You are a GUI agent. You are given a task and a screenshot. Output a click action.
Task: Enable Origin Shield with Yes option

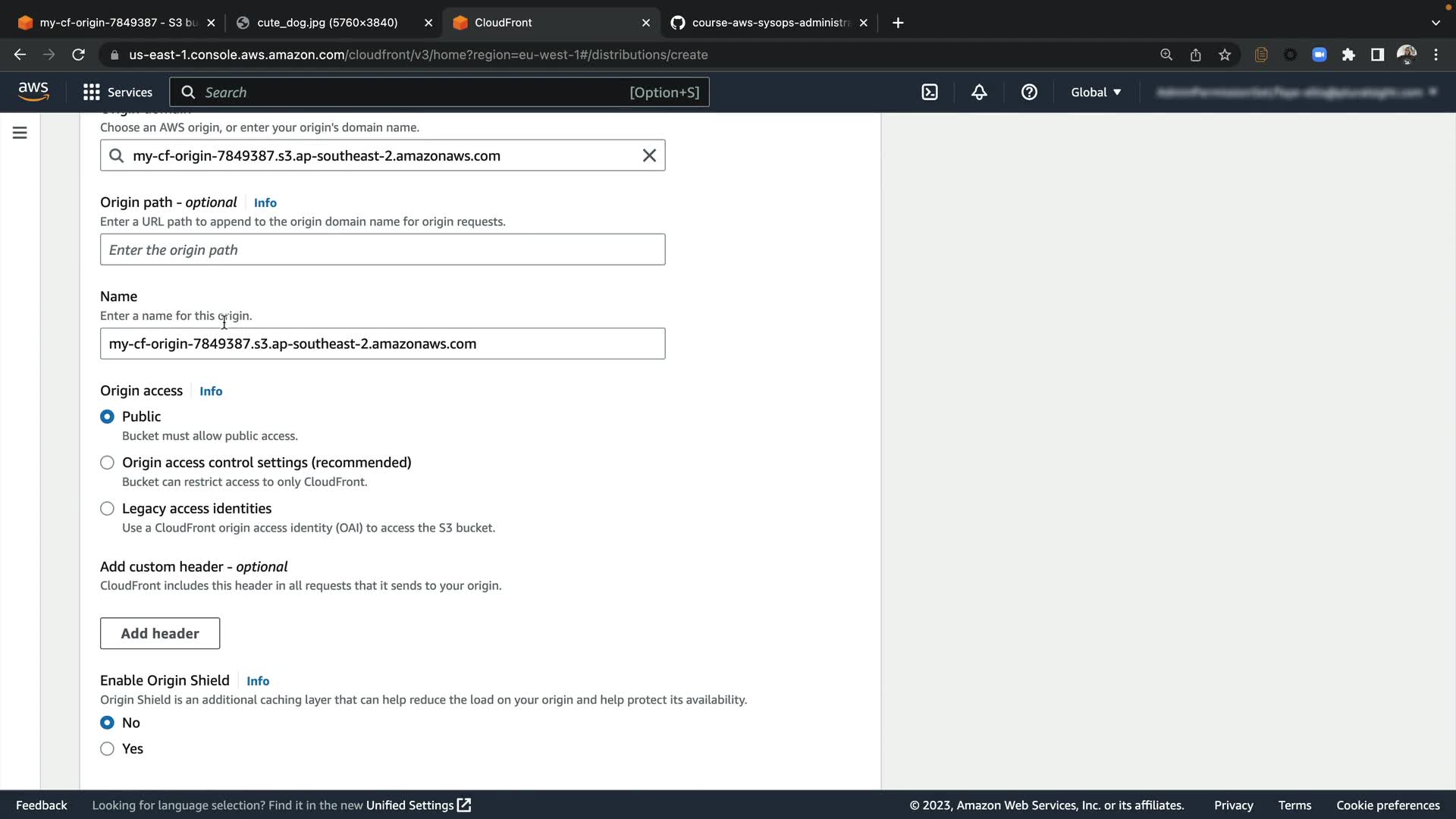pyautogui.click(x=107, y=749)
